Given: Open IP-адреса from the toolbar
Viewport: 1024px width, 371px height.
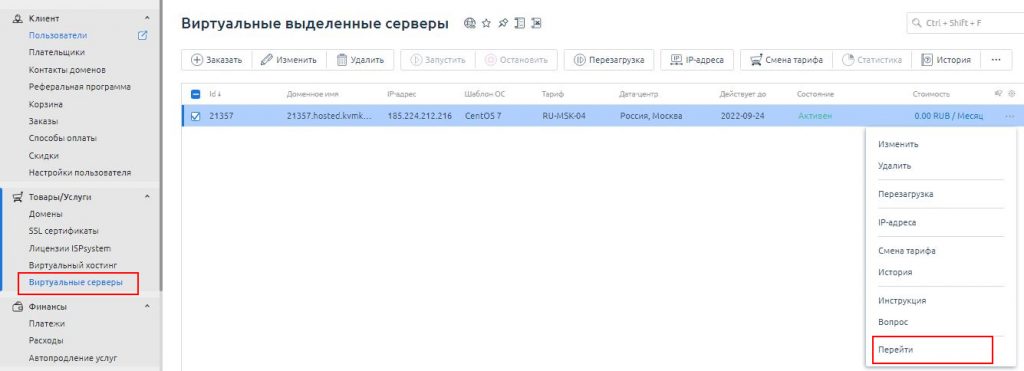Looking at the screenshot, I should point(697,60).
